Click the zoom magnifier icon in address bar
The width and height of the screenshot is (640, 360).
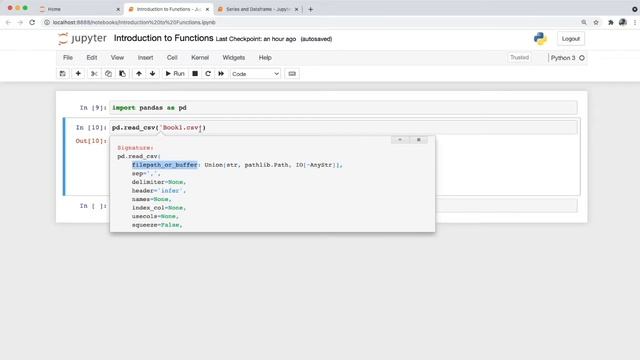click(x=584, y=22)
